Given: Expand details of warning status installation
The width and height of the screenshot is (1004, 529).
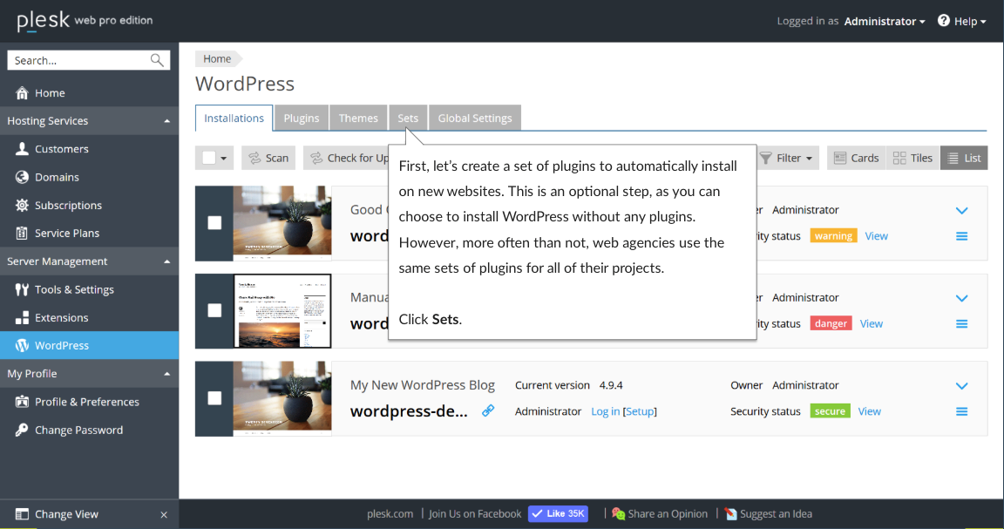Looking at the screenshot, I should coord(962,211).
